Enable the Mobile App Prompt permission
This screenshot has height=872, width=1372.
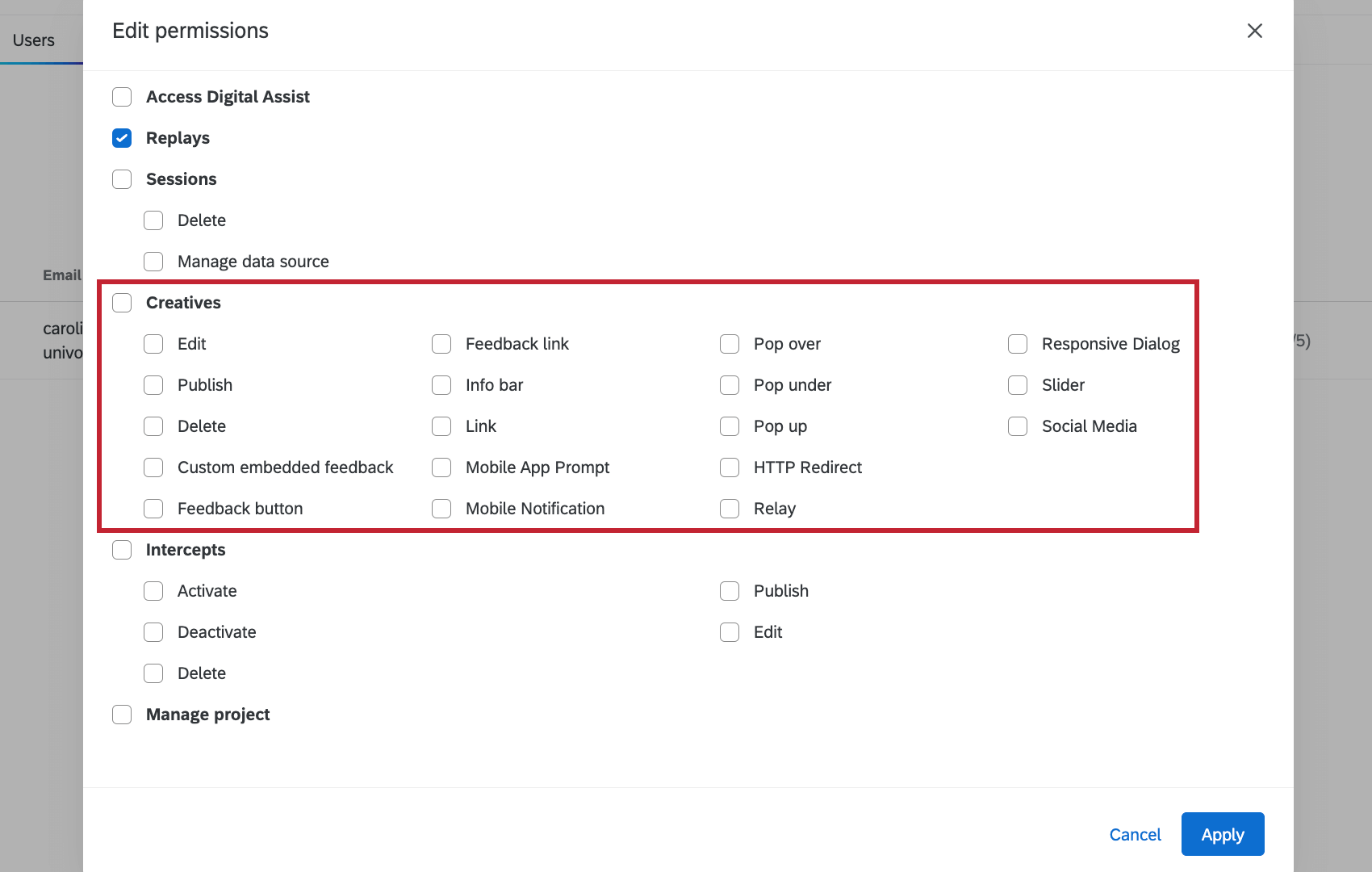(441, 467)
